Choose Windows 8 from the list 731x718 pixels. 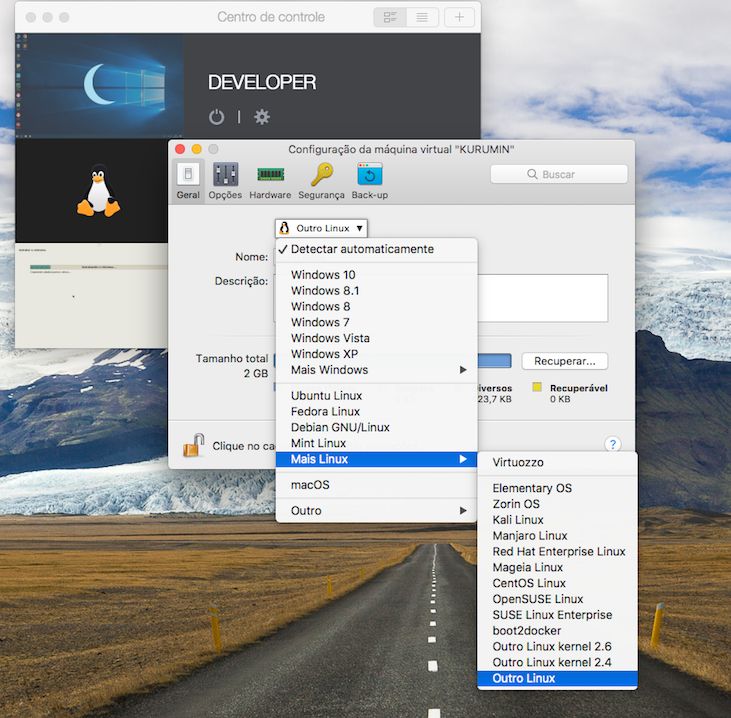point(376,306)
